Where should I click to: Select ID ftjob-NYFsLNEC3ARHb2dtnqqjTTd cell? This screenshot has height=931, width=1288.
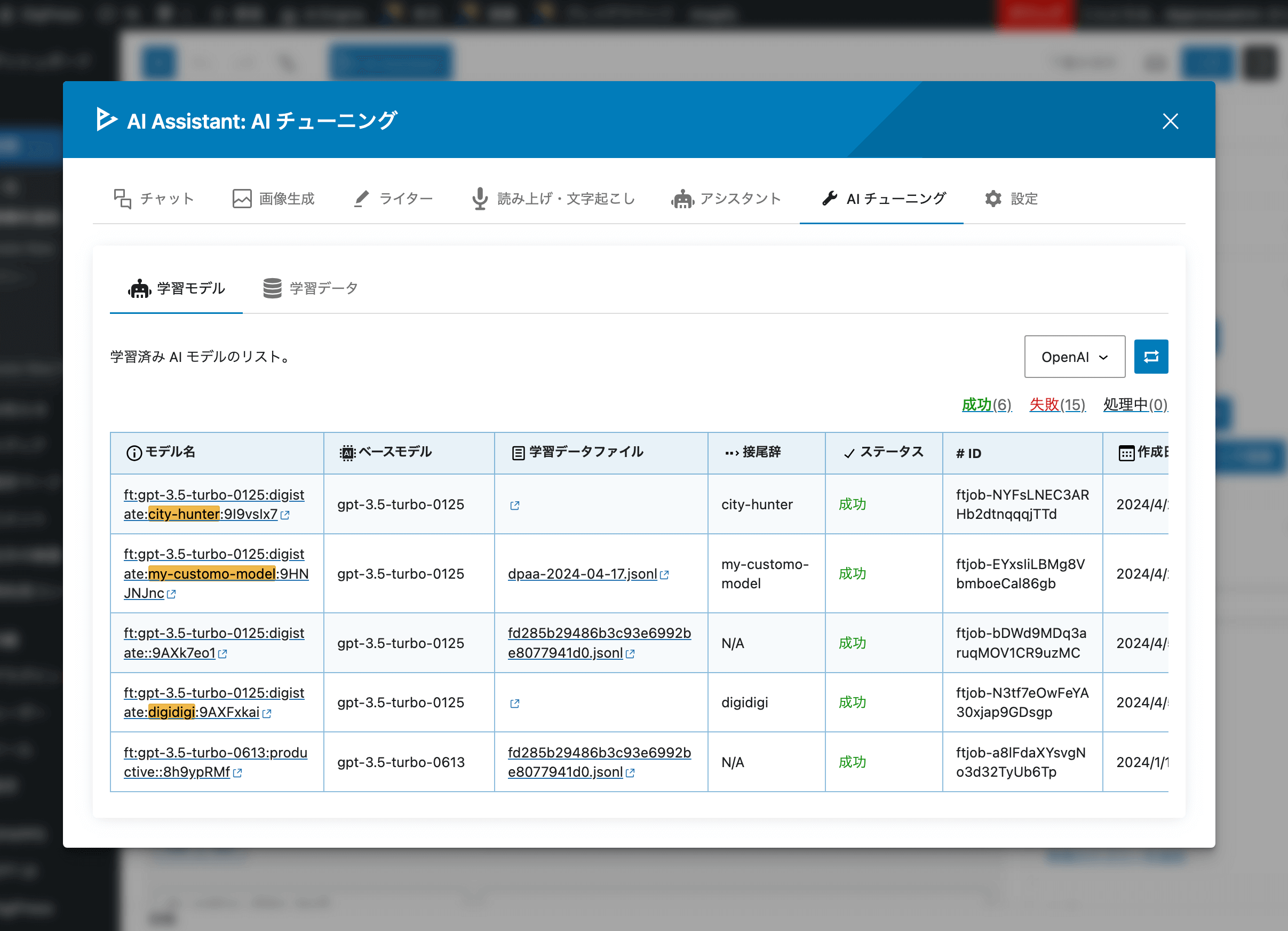pos(1022,504)
